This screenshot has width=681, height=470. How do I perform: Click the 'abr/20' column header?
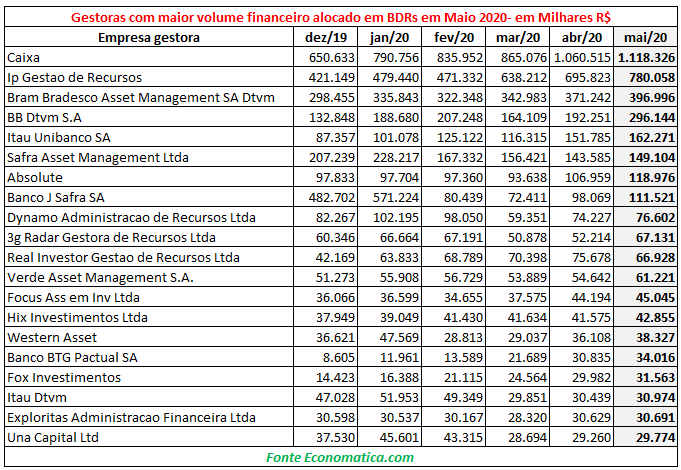pos(582,37)
